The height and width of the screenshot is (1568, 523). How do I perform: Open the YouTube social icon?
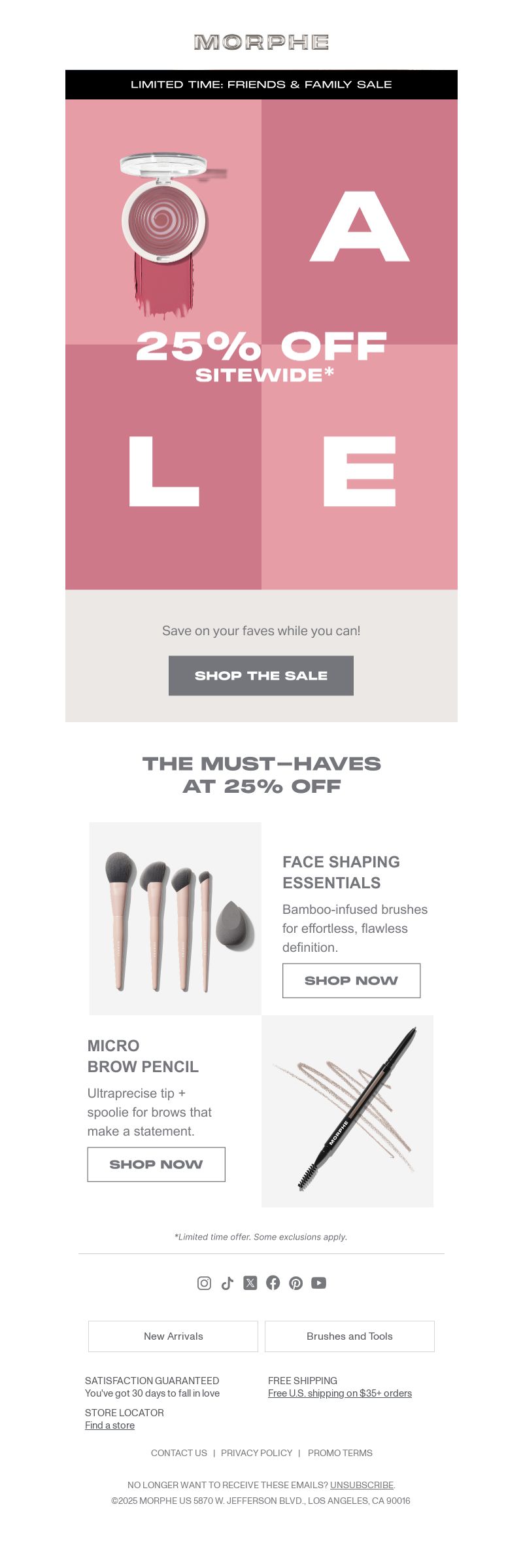318,1283
